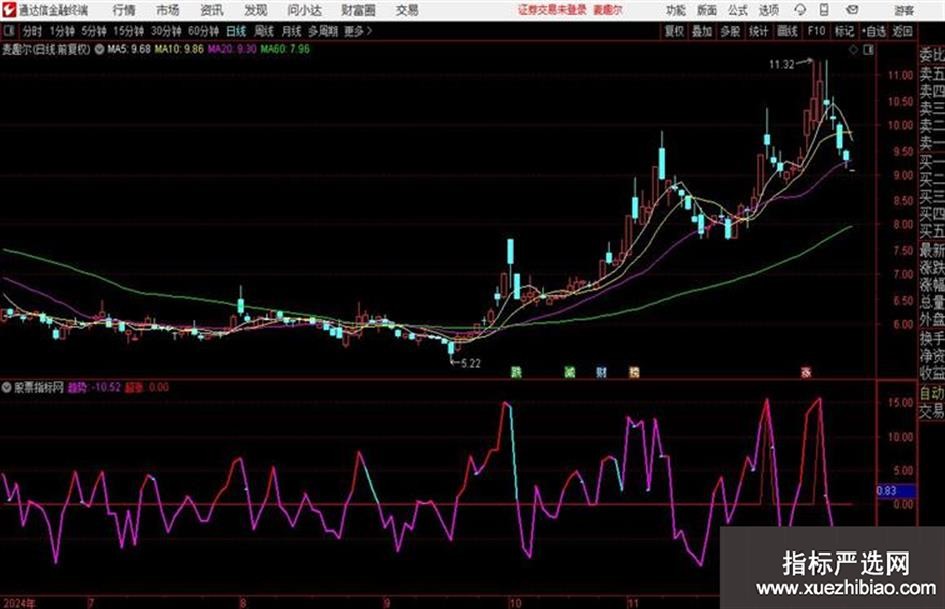Select the 5分钟 period
945x609 pixels.
coord(93,31)
